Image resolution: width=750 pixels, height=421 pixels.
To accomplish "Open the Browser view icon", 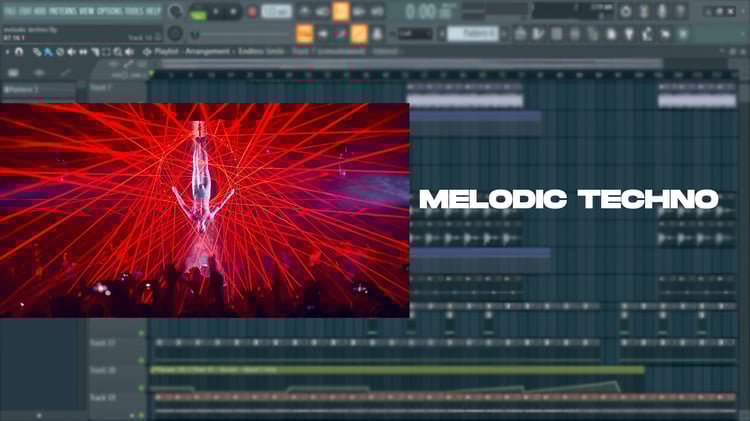I will point(593,34).
